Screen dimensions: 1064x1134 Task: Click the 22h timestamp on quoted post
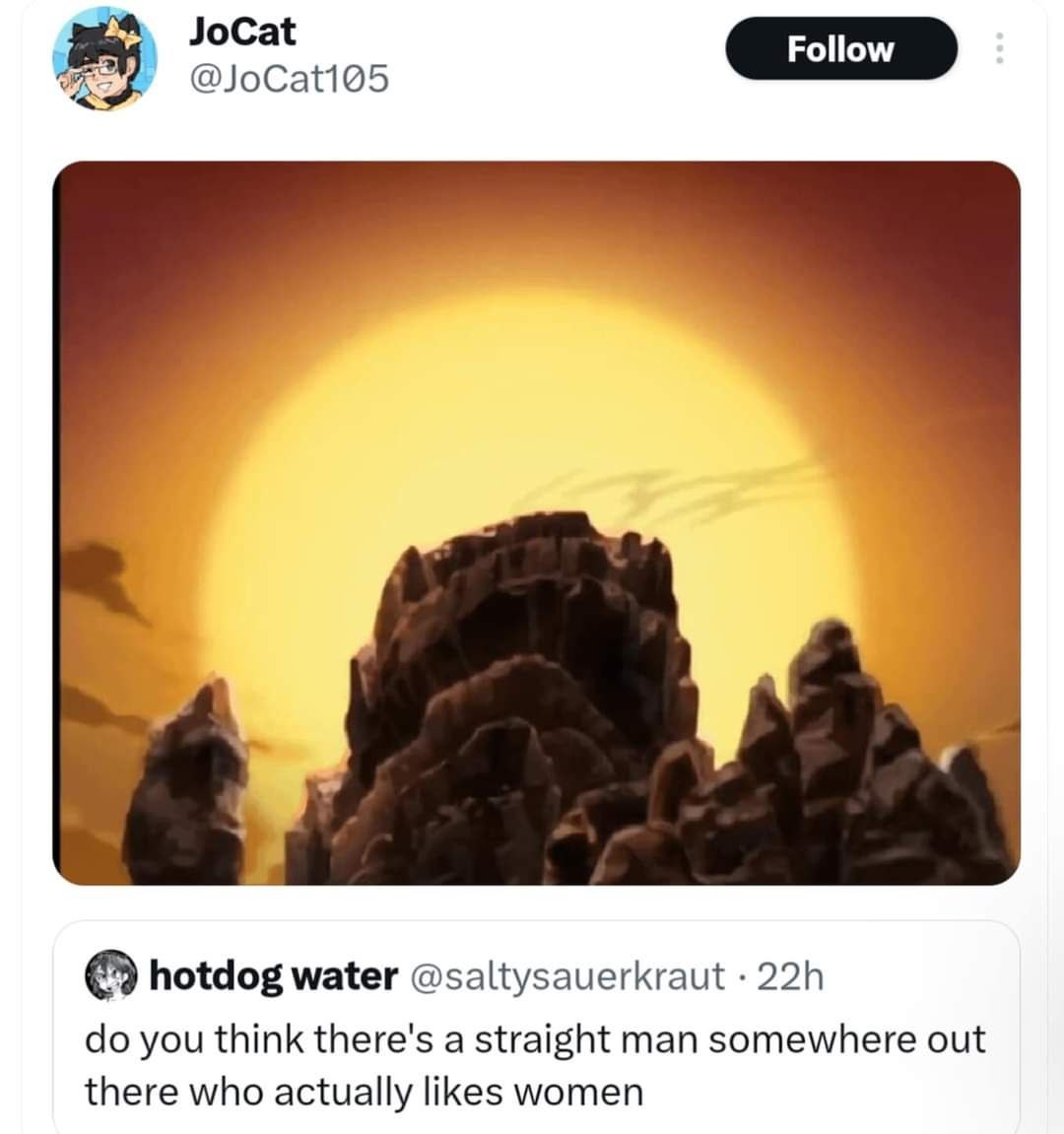(x=790, y=976)
